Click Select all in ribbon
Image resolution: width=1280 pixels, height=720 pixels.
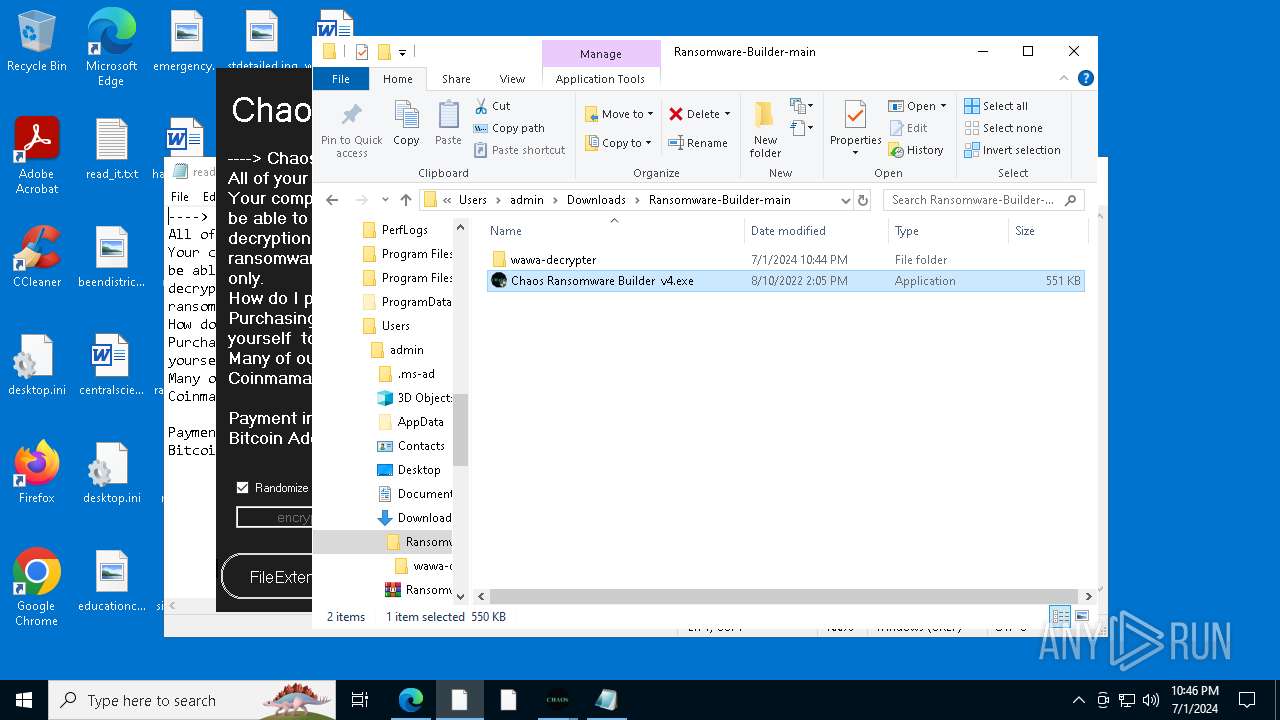(995, 106)
